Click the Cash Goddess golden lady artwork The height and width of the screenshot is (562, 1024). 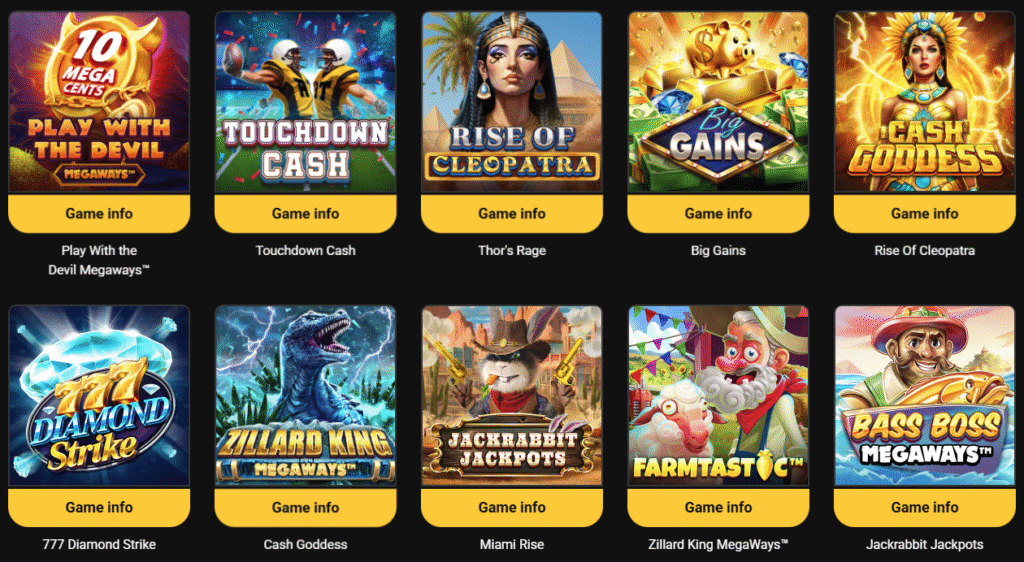(925, 102)
